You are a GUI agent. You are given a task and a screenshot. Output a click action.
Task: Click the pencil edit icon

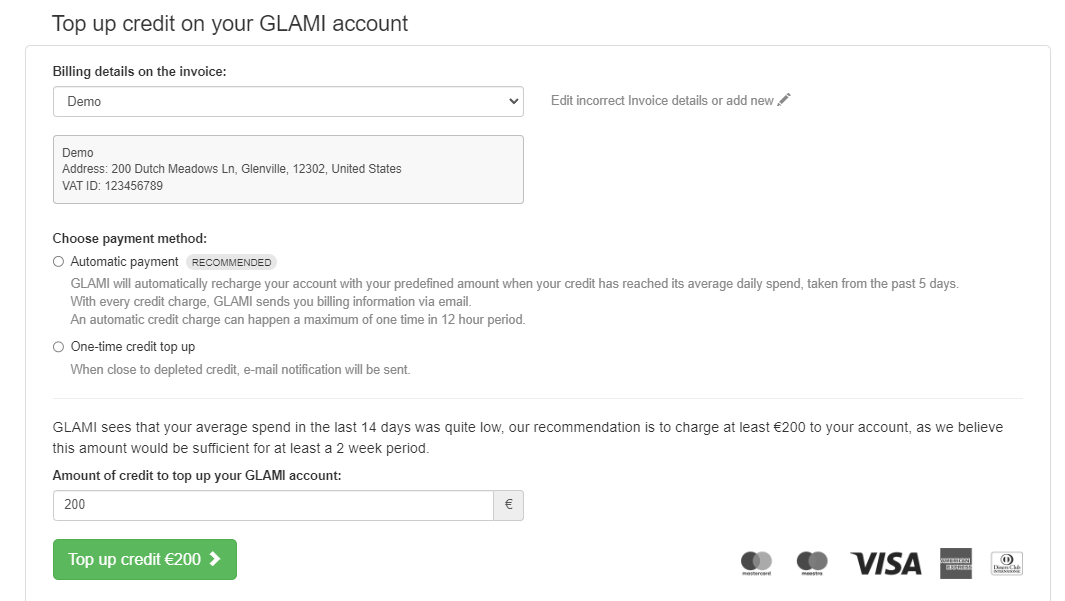(784, 100)
